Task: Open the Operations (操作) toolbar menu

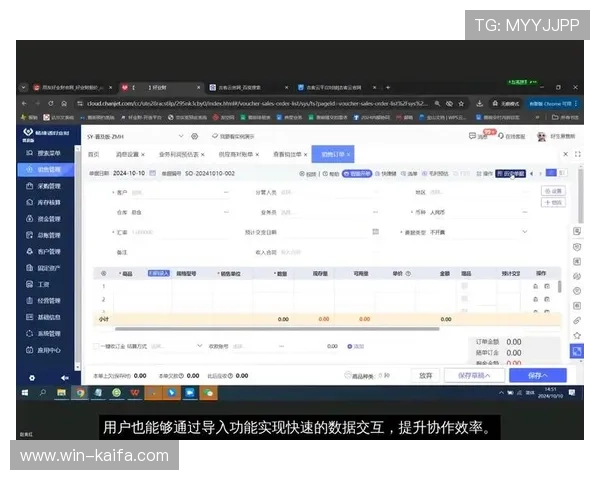Action: (x=484, y=173)
